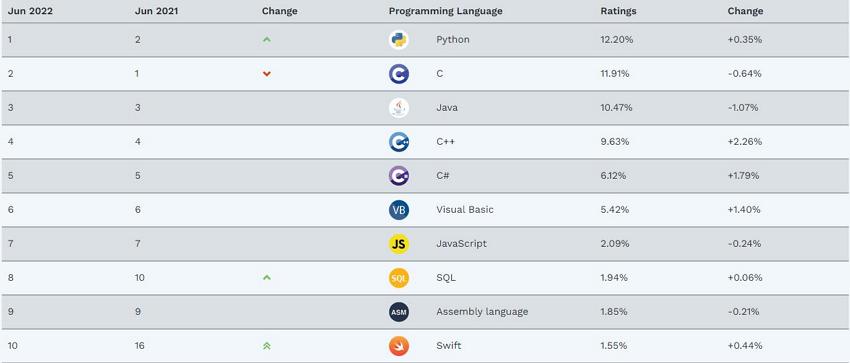The image size is (850, 363).
Task: Click the yellow JavaScript JS icon
Action: pos(398,244)
